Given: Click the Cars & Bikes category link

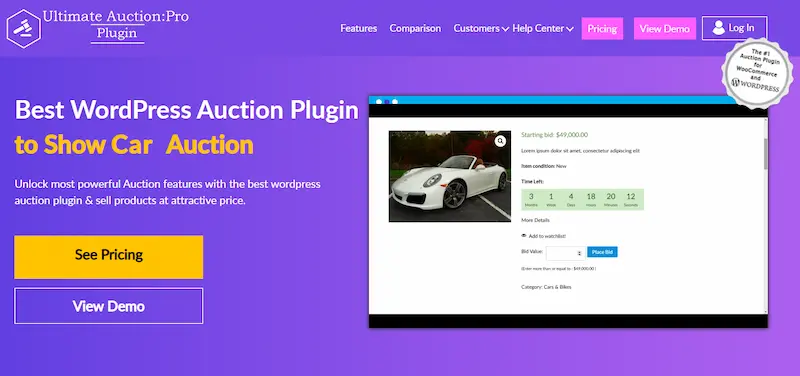Looking at the screenshot, I should click(x=558, y=287).
